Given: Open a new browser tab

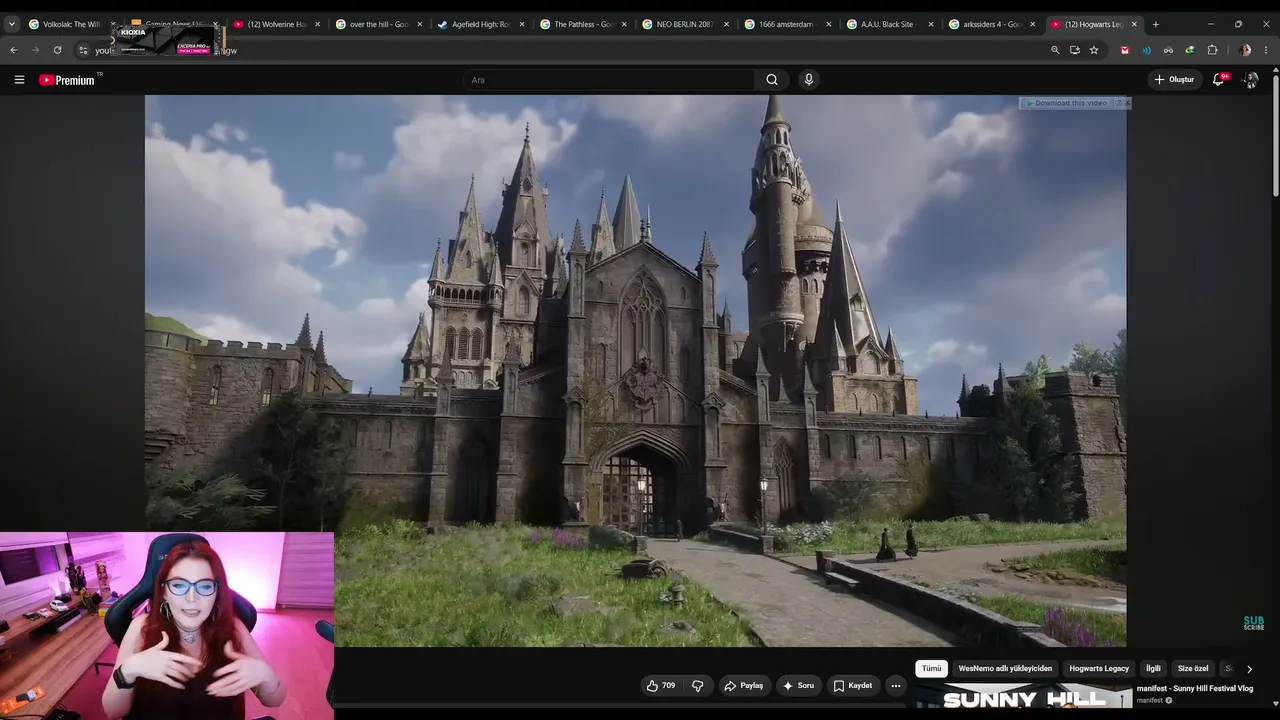Looking at the screenshot, I should [1156, 24].
